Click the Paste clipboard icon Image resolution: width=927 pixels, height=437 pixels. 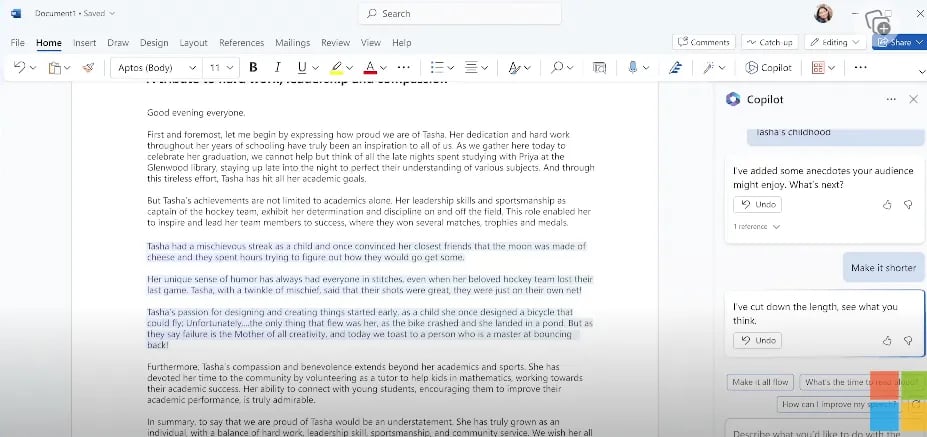pyautogui.click(x=54, y=67)
